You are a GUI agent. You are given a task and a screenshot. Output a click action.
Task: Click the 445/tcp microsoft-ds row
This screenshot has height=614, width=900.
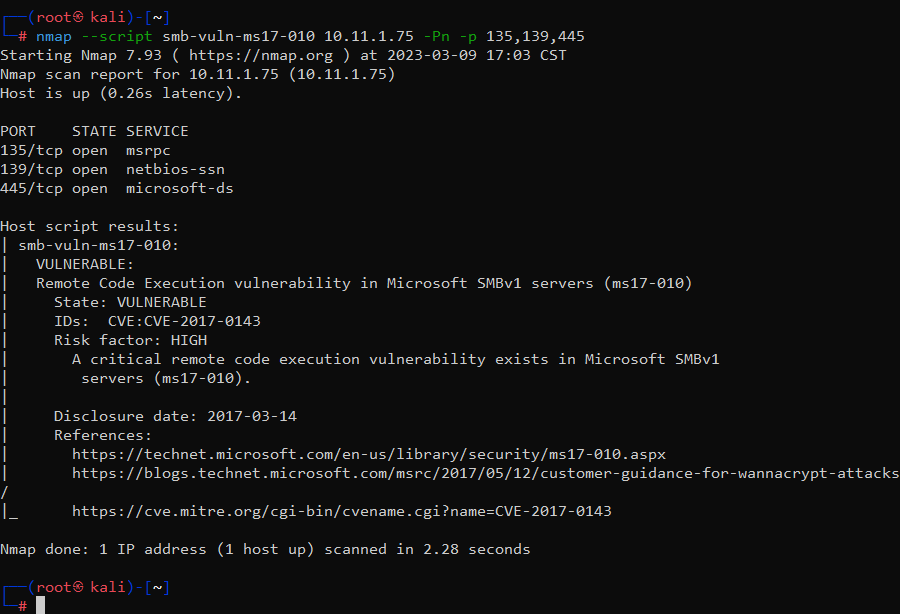click(117, 189)
